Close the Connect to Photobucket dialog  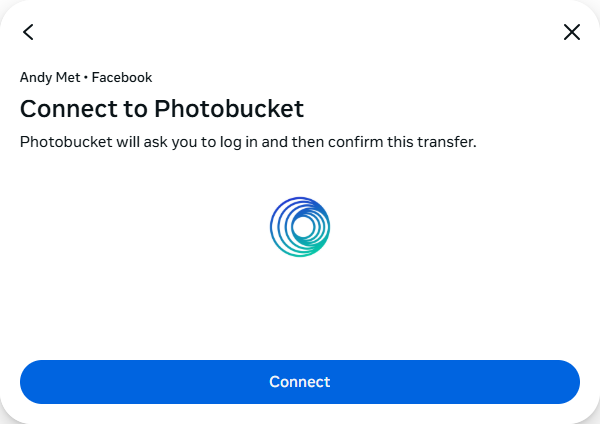coord(572,32)
